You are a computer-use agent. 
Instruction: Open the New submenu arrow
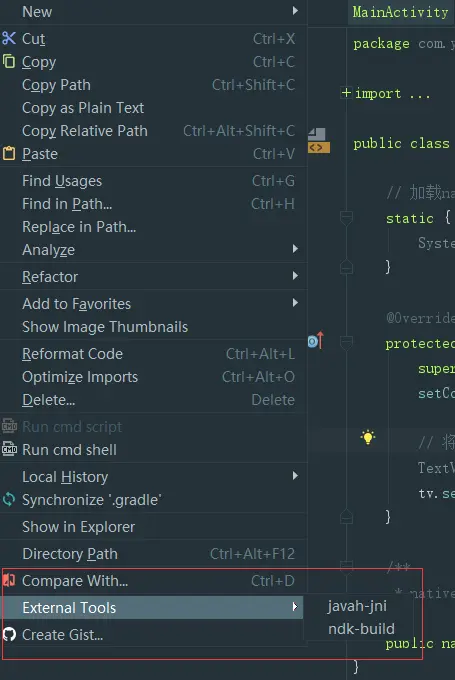(295, 10)
